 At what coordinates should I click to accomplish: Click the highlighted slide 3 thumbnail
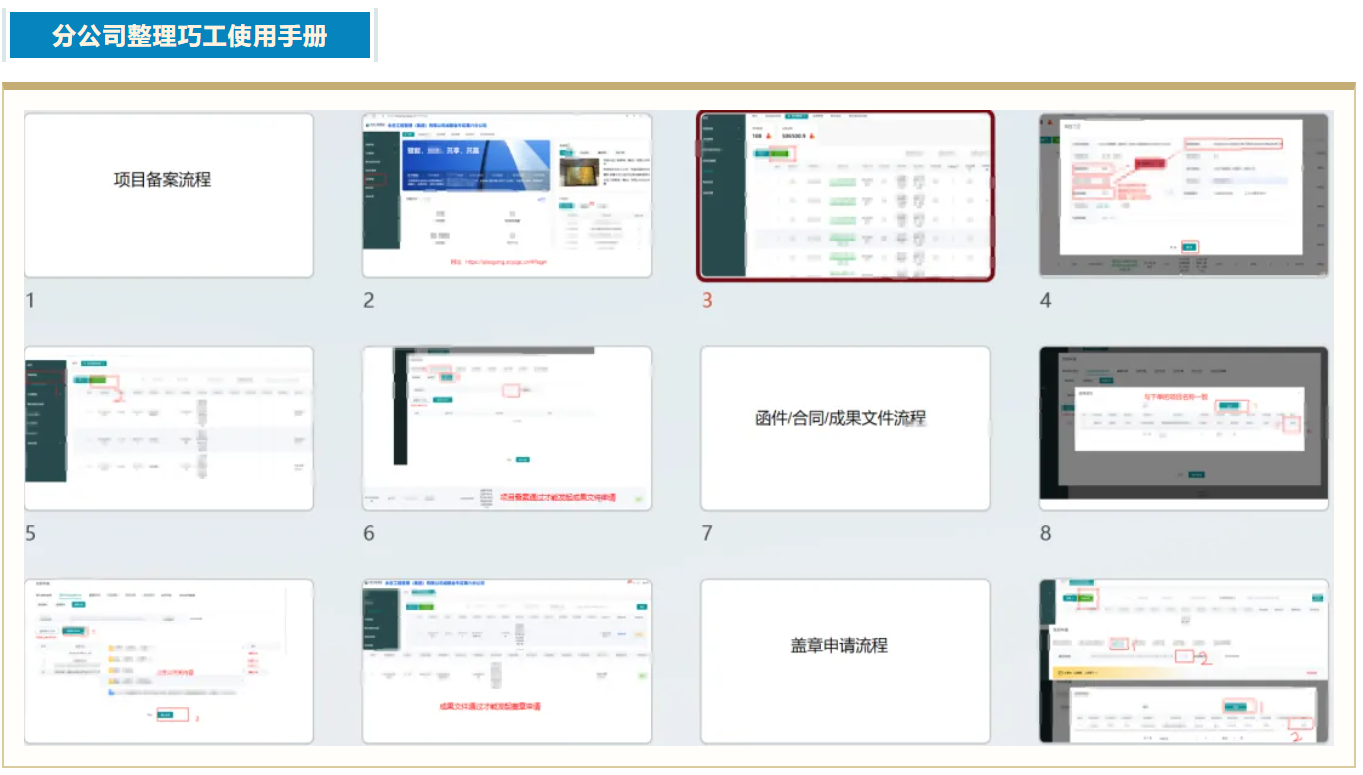pyautogui.click(x=845, y=195)
